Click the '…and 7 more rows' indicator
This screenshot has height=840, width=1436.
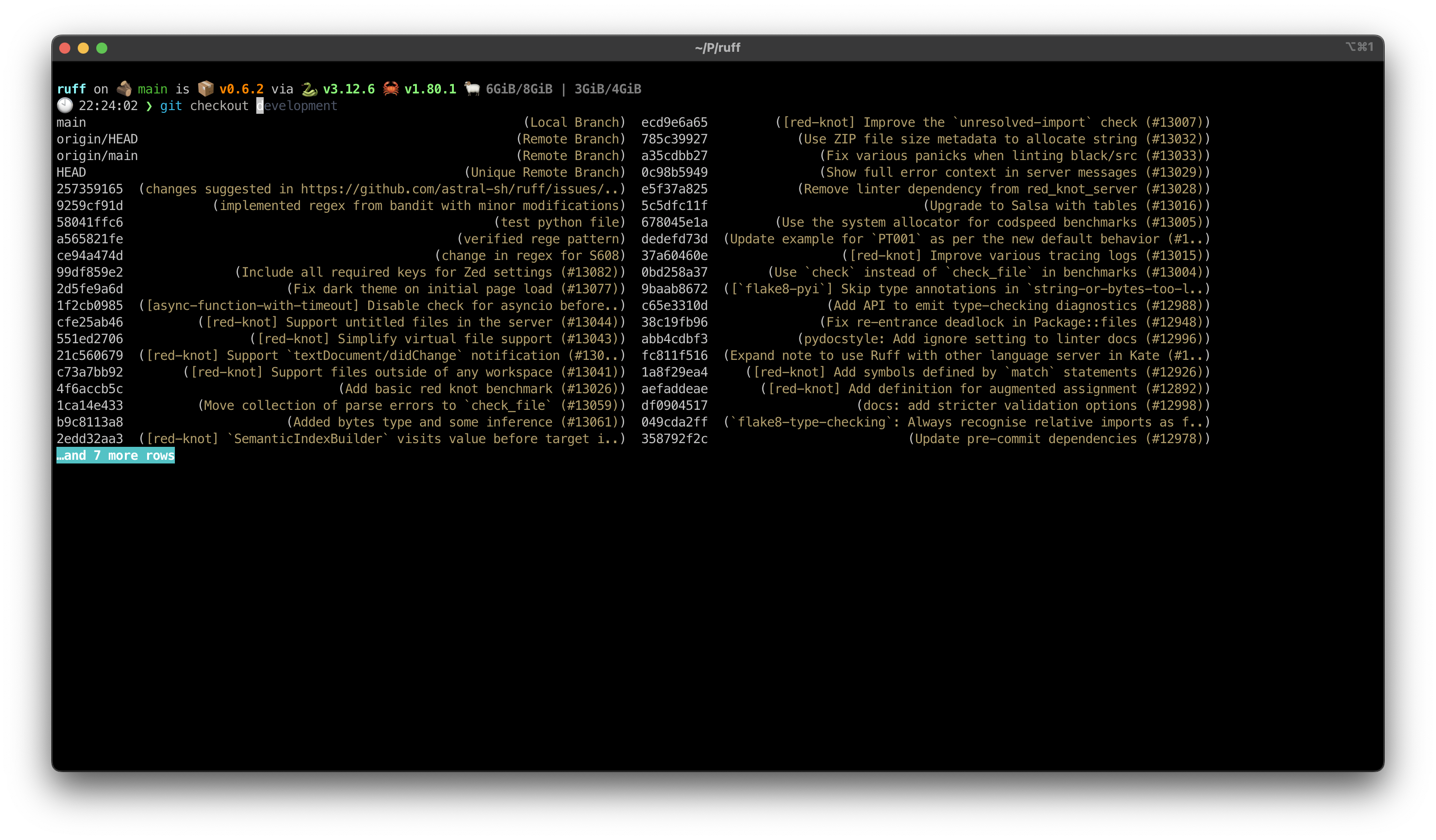coord(115,455)
